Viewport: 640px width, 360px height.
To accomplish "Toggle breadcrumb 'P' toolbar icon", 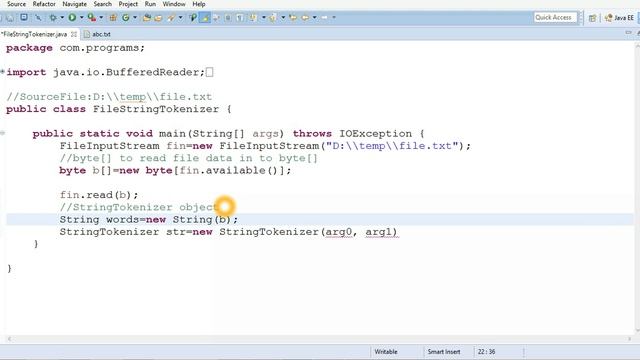I will click(193, 18).
